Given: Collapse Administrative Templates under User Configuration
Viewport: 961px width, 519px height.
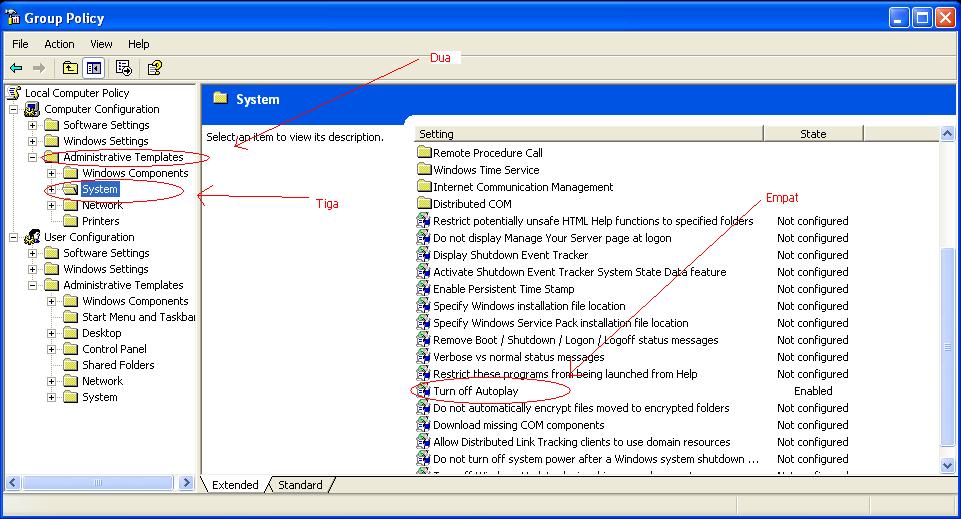Looking at the screenshot, I should coord(32,285).
